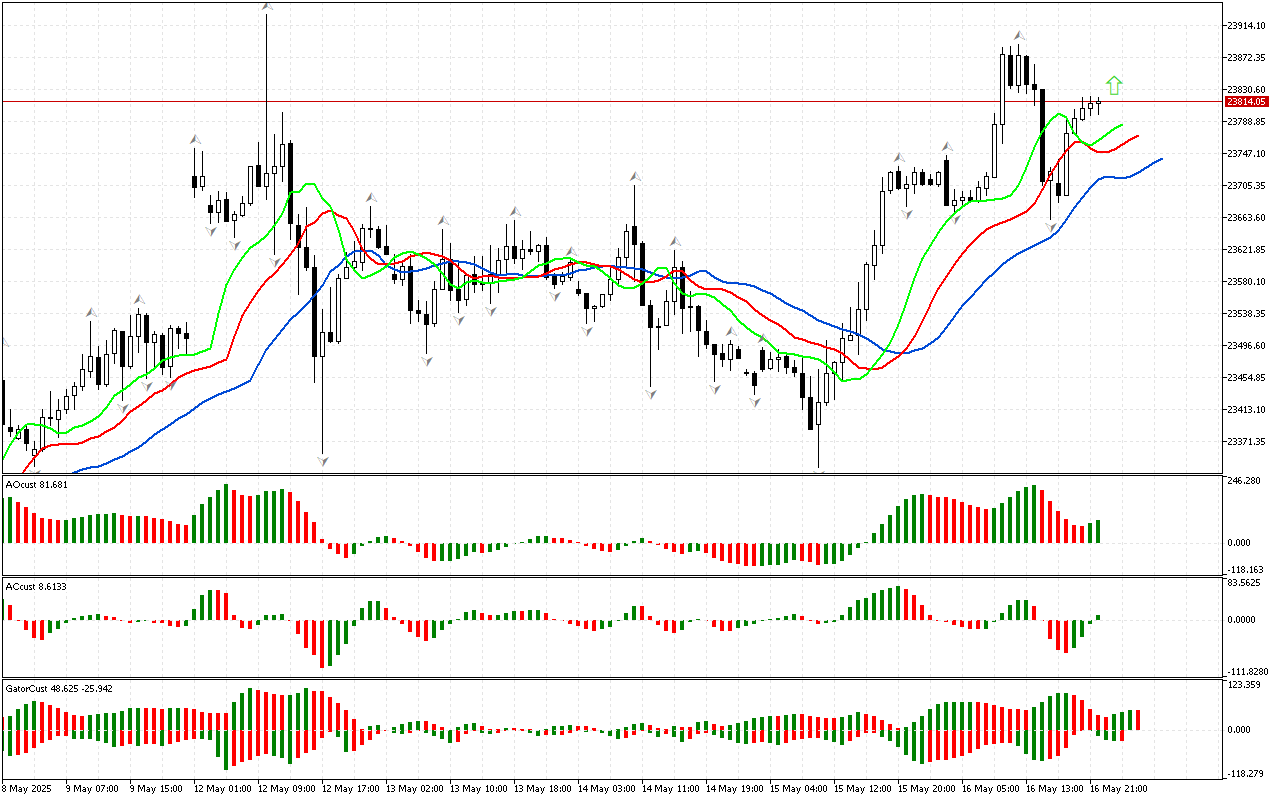
Task: Click the green up arrow signal icon
Action: (x=1114, y=86)
